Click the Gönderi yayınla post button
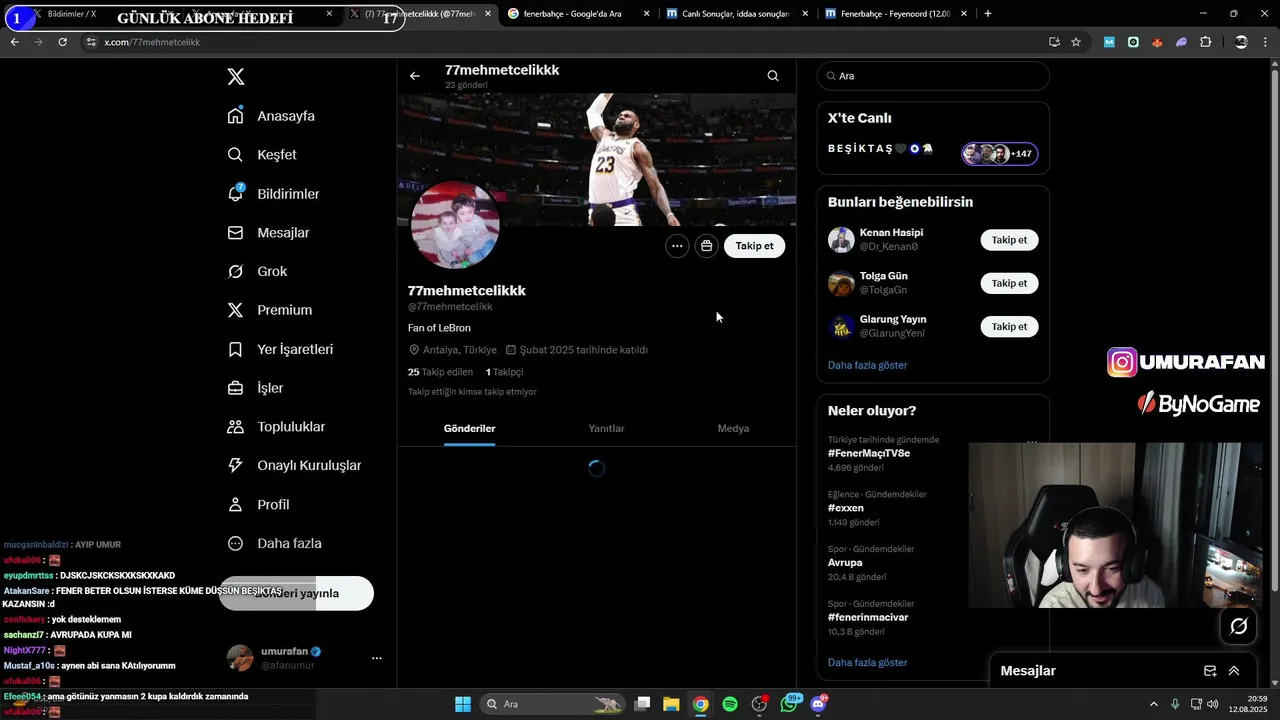 tap(296, 593)
